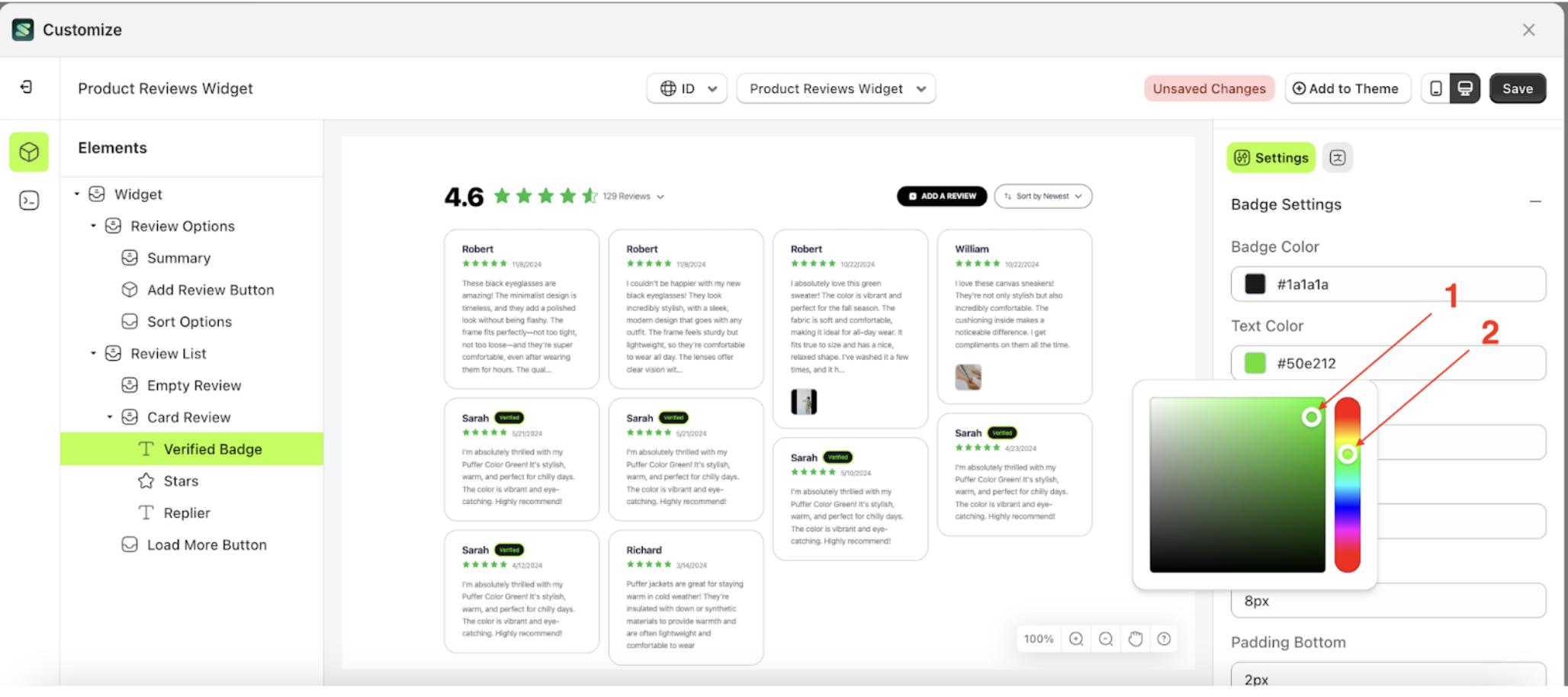
Task: Select Verified Badge under Card Review
Action: click(x=213, y=448)
